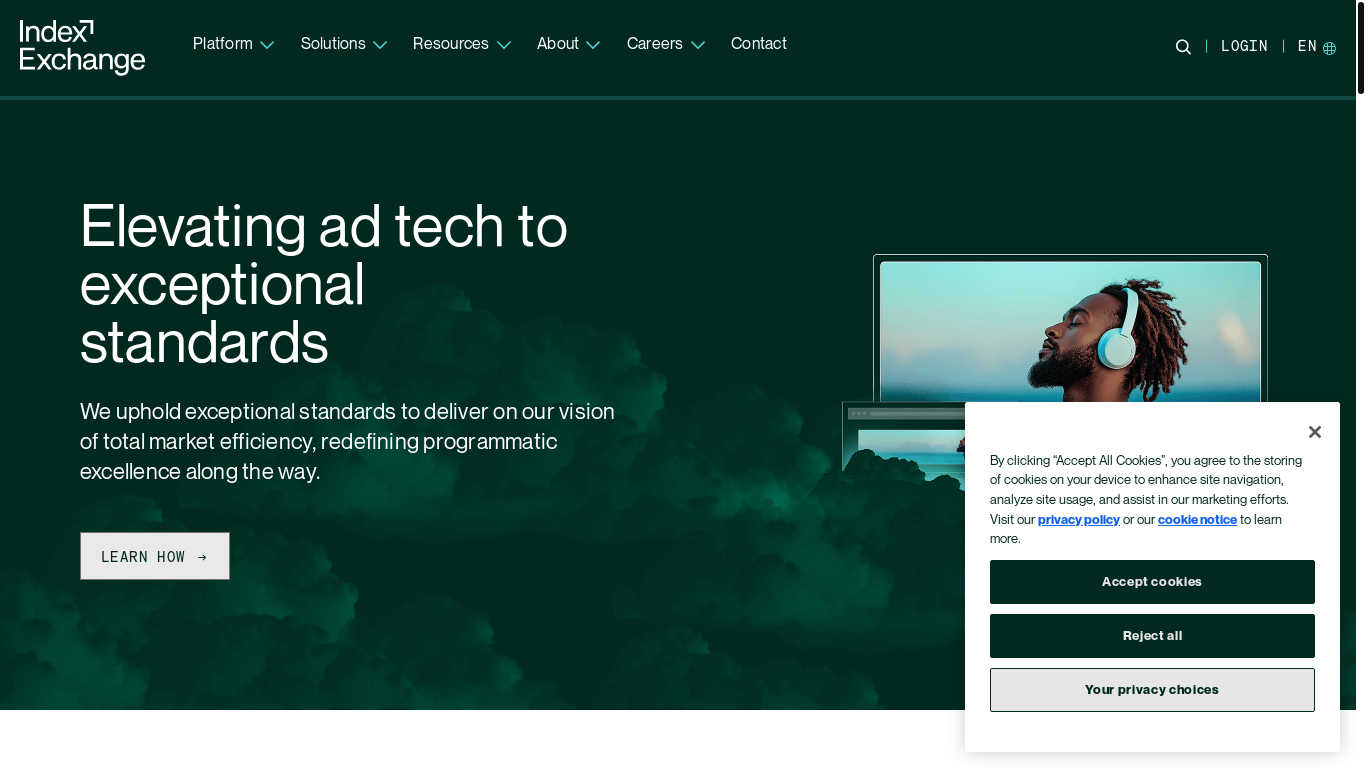Viewport: 1366px width, 768px height.
Task: Open the About nav item
Action: pyautogui.click(x=558, y=44)
